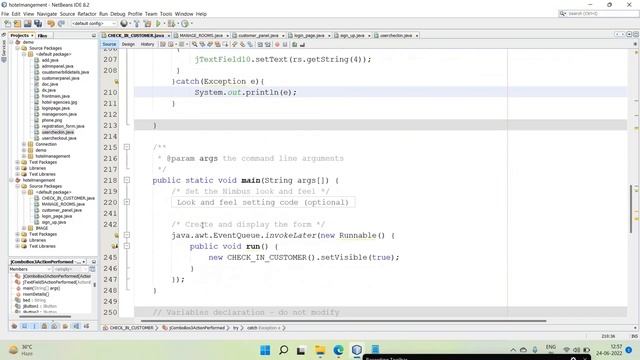Click the Stop Macro Recording icon
Screen dimensions: 640x360
pyautogui.click(x=285, y=44)
